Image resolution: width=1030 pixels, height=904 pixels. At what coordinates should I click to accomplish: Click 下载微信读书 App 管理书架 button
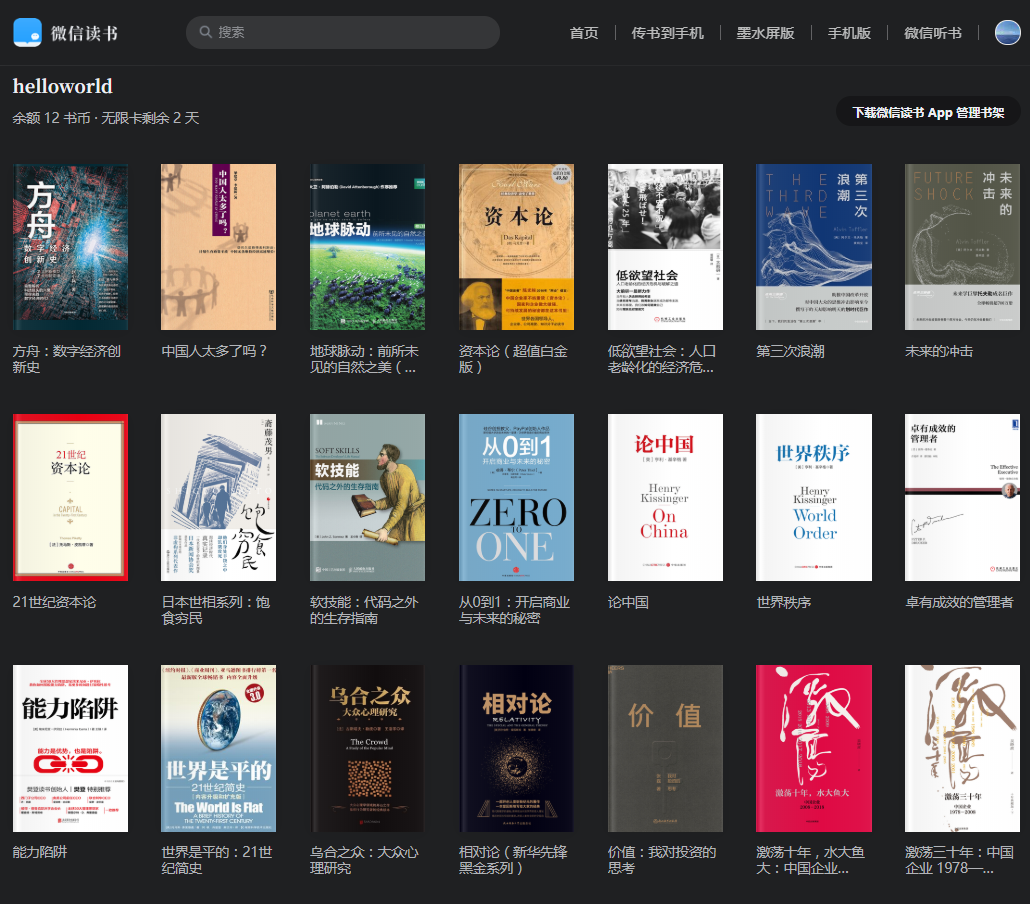click(928, 112)
